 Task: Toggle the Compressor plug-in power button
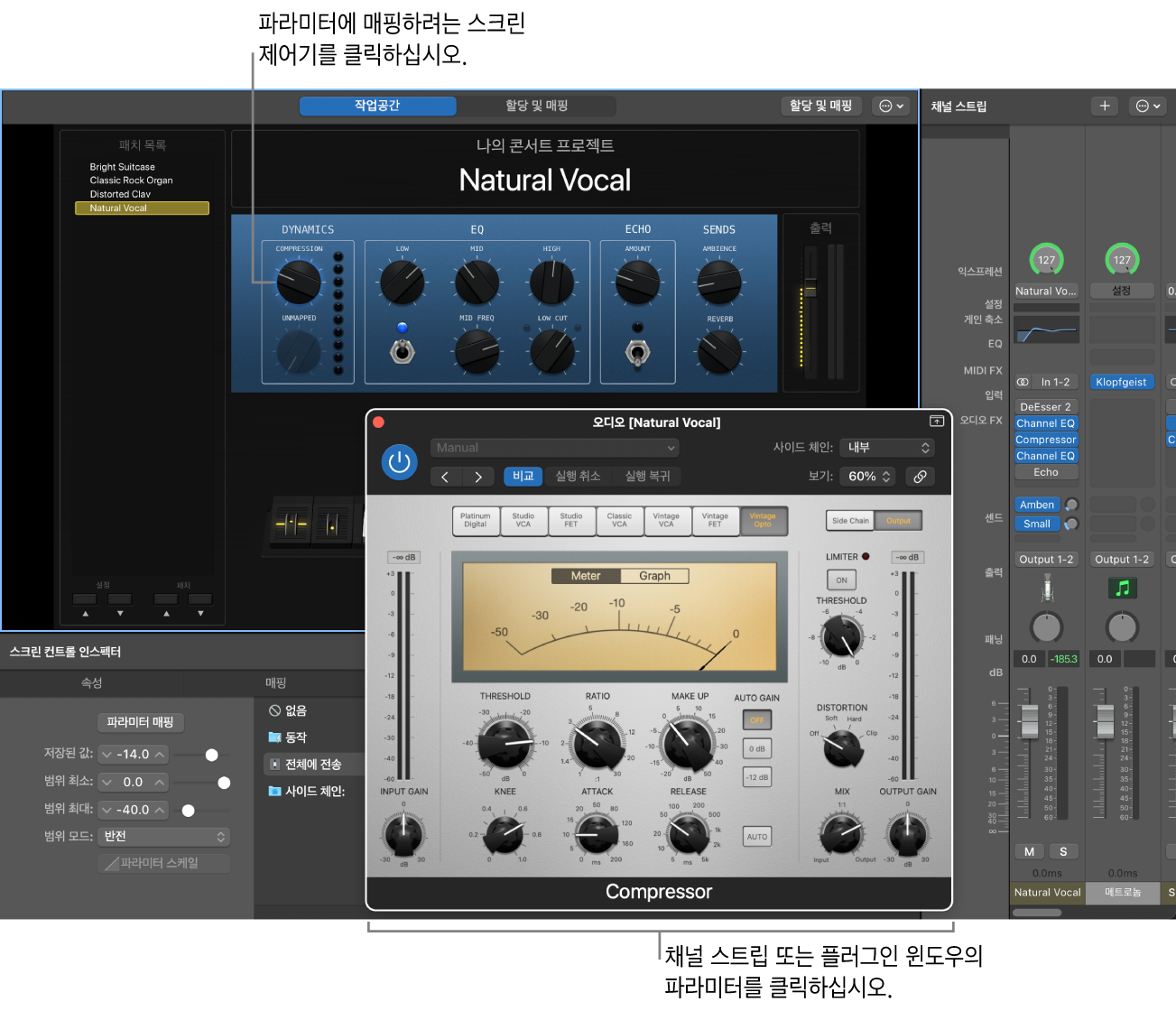(x=399, y=462)
